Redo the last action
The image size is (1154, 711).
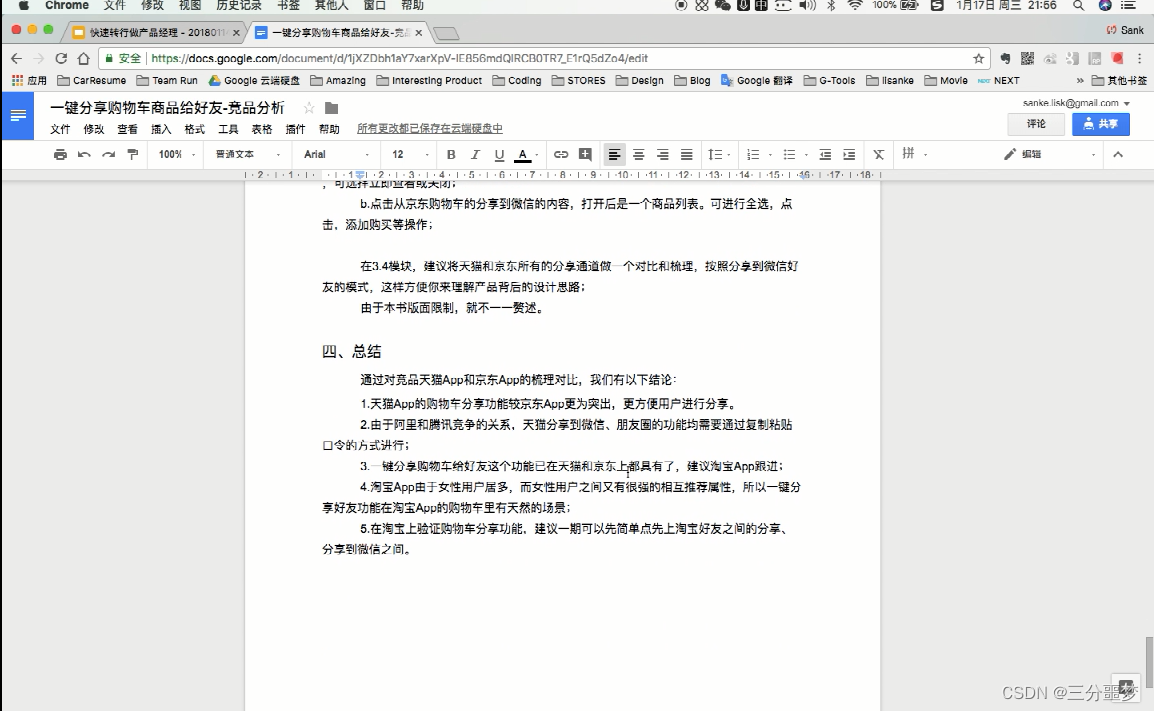tap(108, 155)
